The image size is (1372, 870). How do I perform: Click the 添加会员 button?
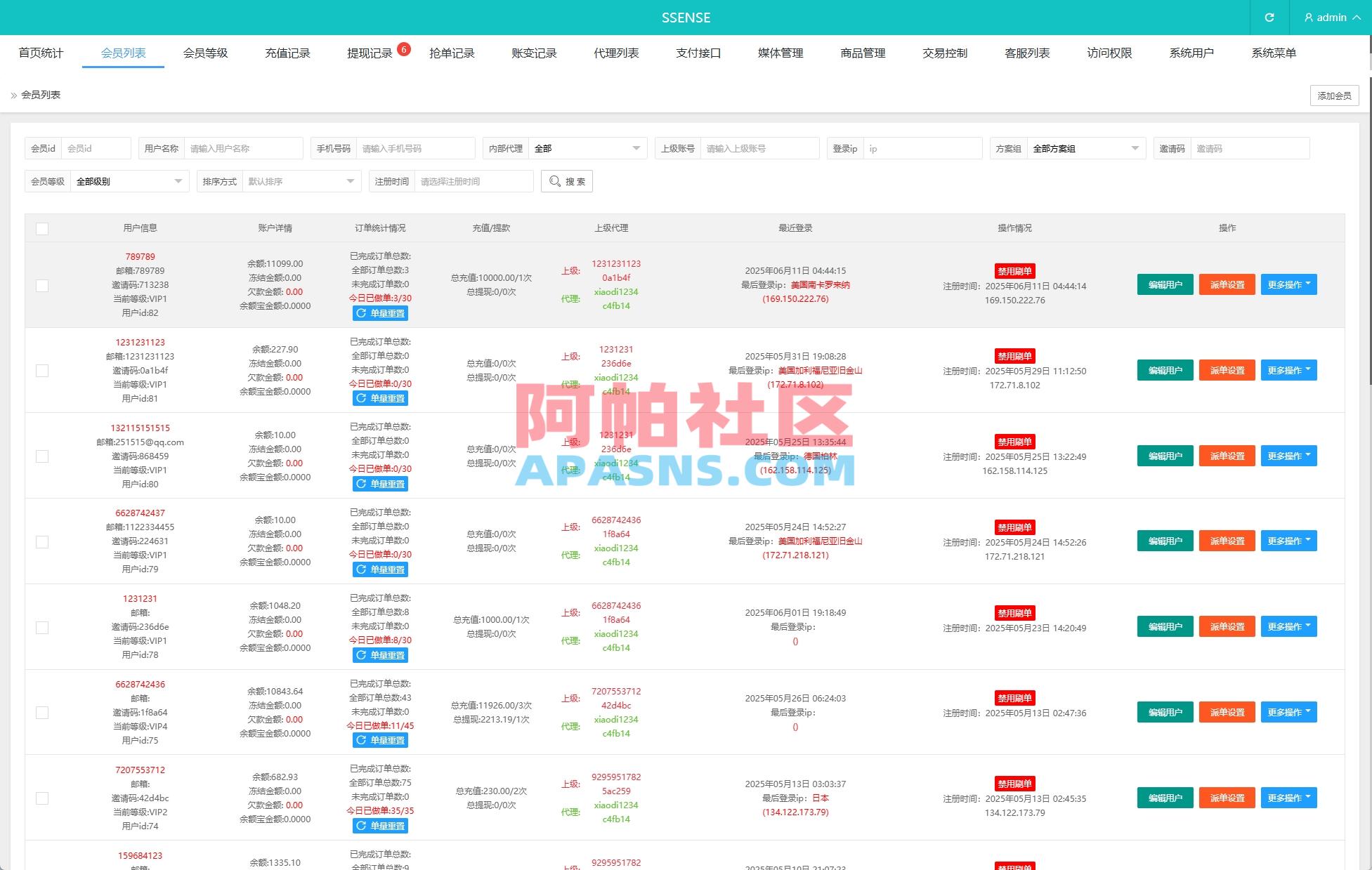pyautogui.click(x=1333, y=95)
